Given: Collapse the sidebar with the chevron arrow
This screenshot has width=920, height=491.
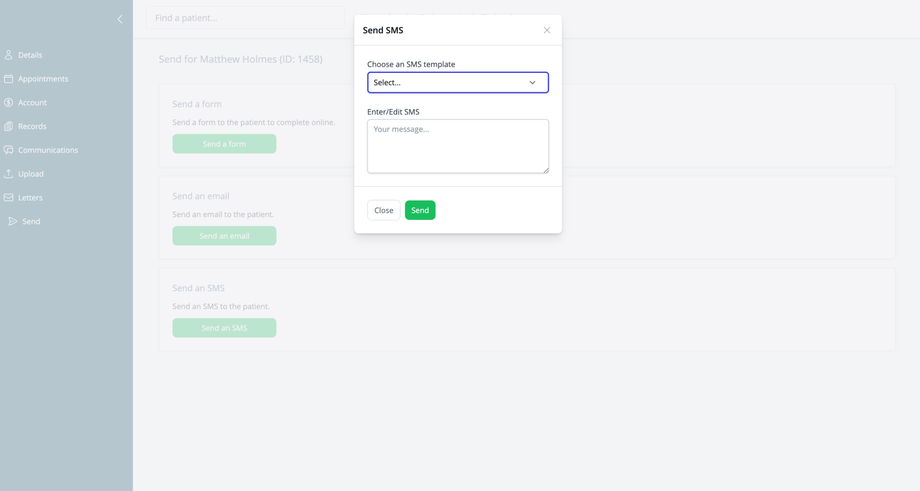Looking at the screenshot, I should pos(120,19).
